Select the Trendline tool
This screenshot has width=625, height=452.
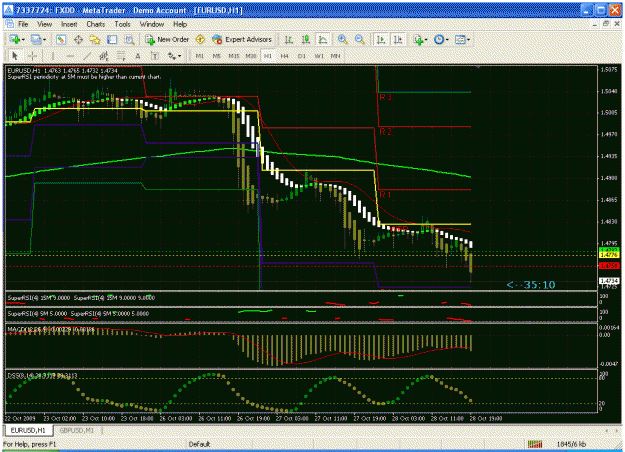tap(86, 56)
